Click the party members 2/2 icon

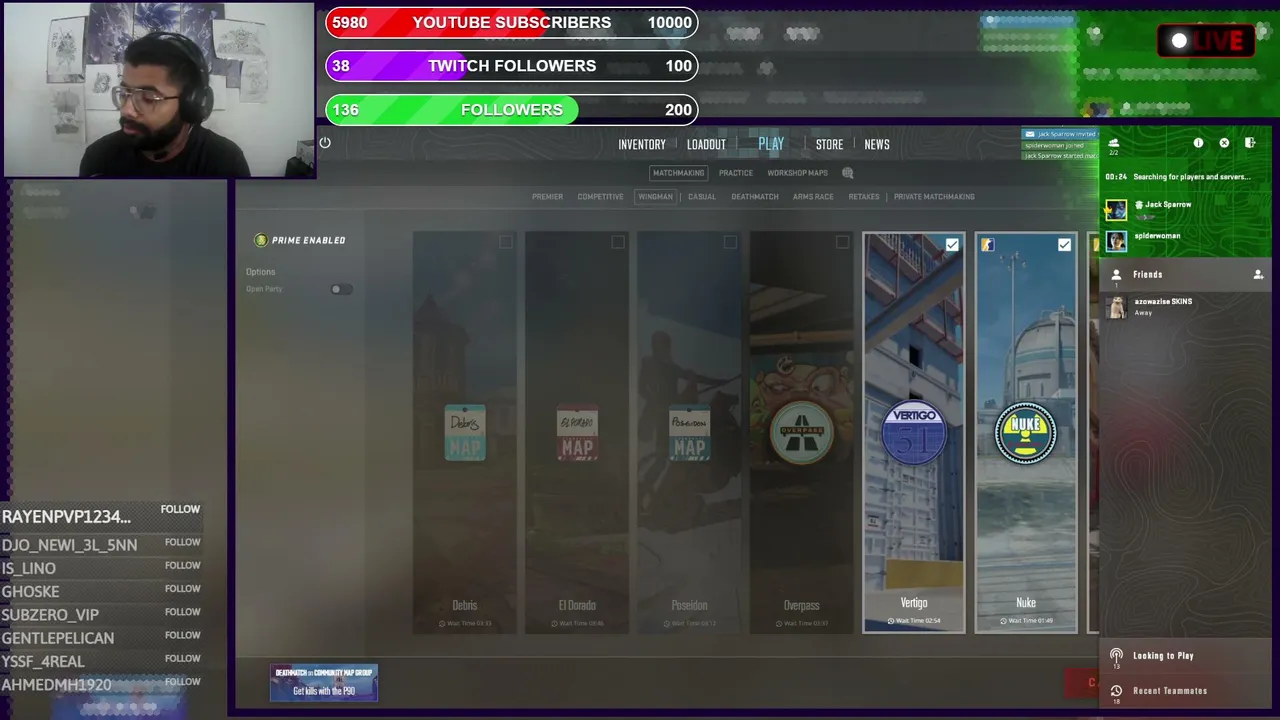tap(1114, 144)
